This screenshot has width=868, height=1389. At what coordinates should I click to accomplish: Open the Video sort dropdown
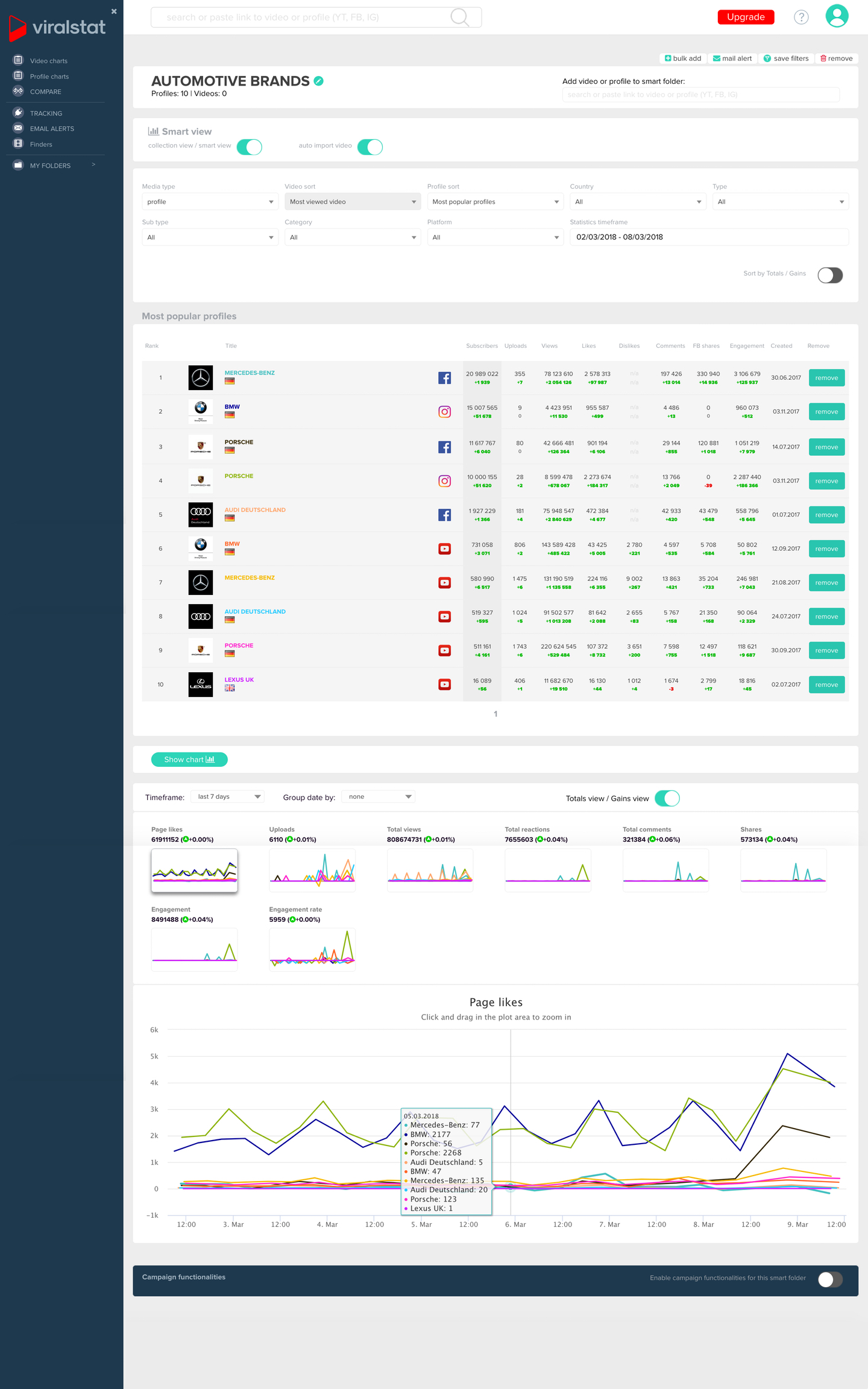tap(353, 201)
